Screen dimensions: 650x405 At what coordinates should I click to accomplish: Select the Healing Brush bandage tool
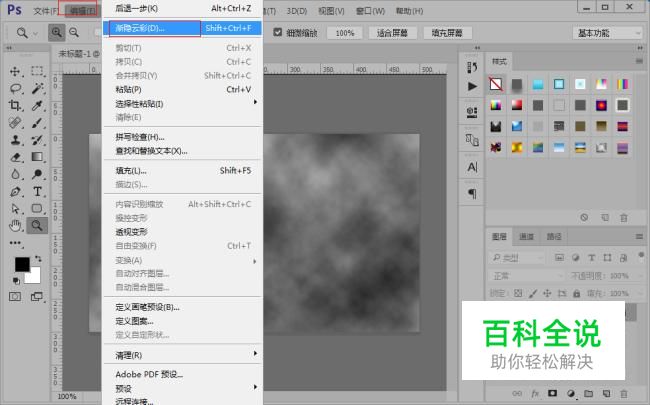[x=15, y=123]
